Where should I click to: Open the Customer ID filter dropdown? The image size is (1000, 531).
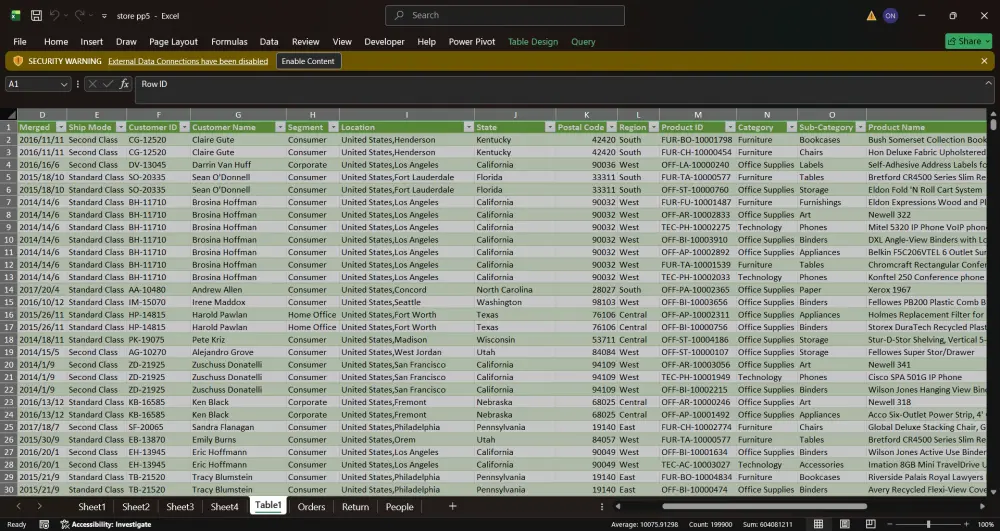pyautogui.click(x=184, y=127)
